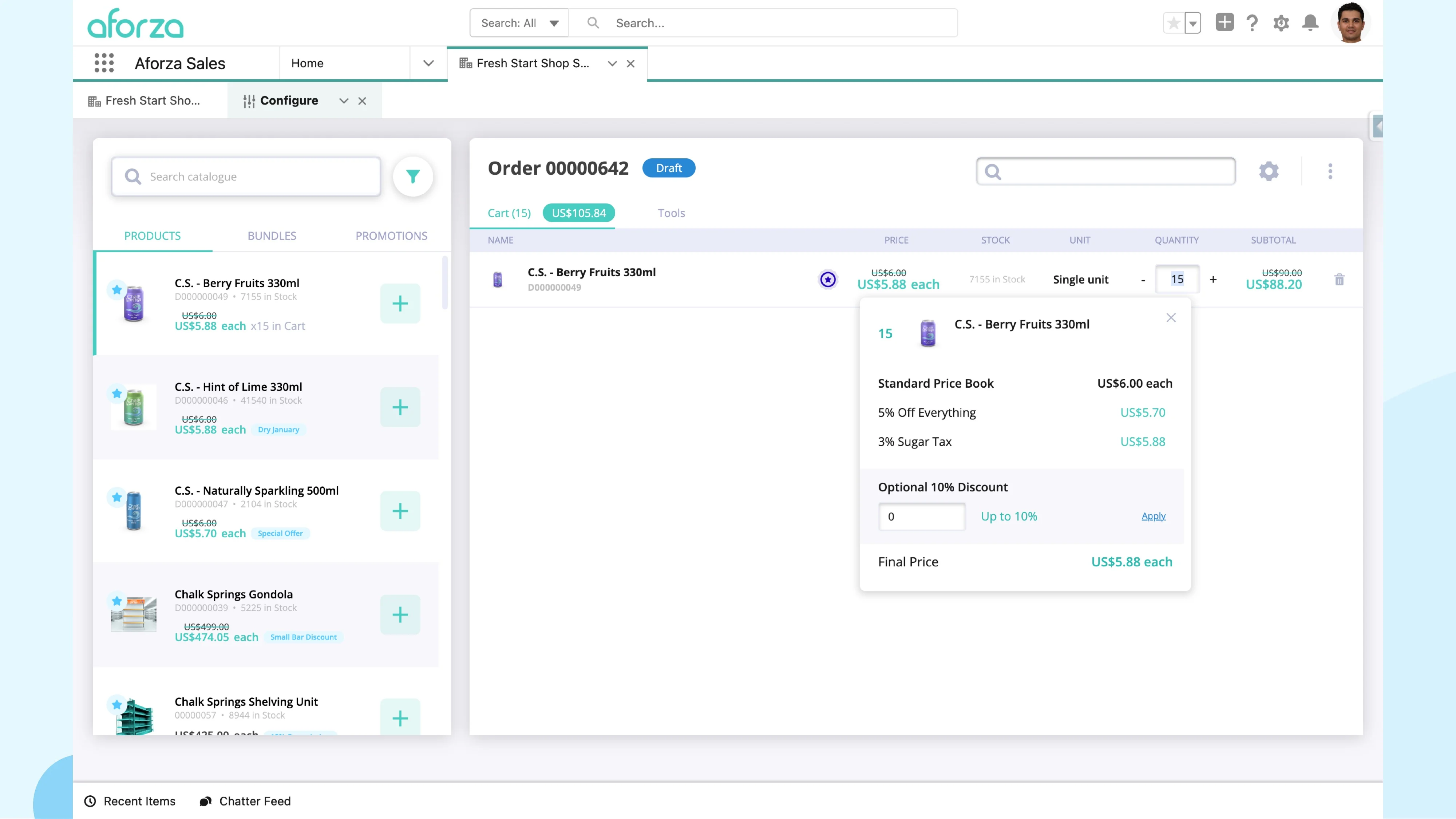Increase Berry Fruits quantity with plus
The width and height of the screenshot is (1456, 819).
pos(1213,279)
